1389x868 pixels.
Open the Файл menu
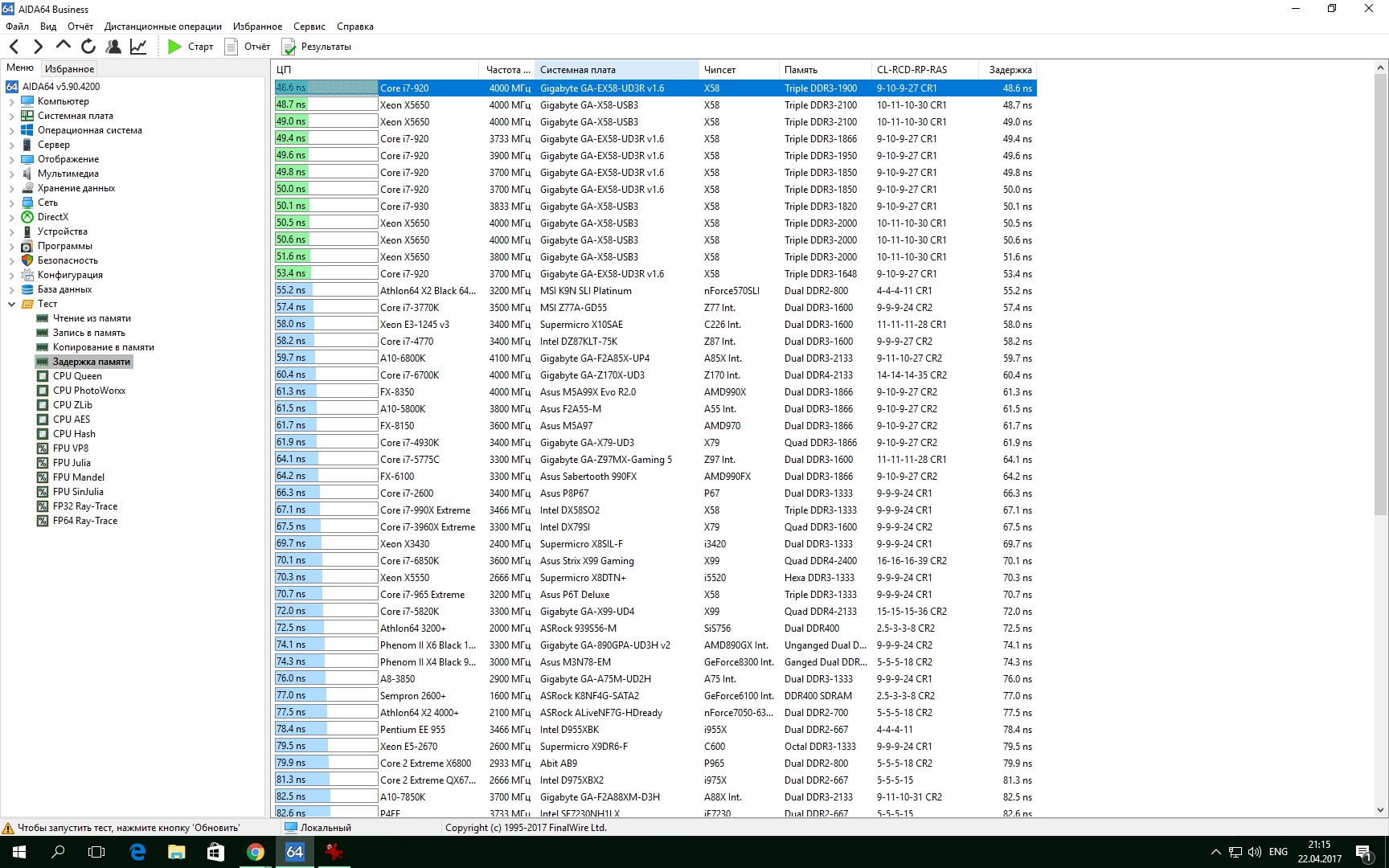pos(17,27)
